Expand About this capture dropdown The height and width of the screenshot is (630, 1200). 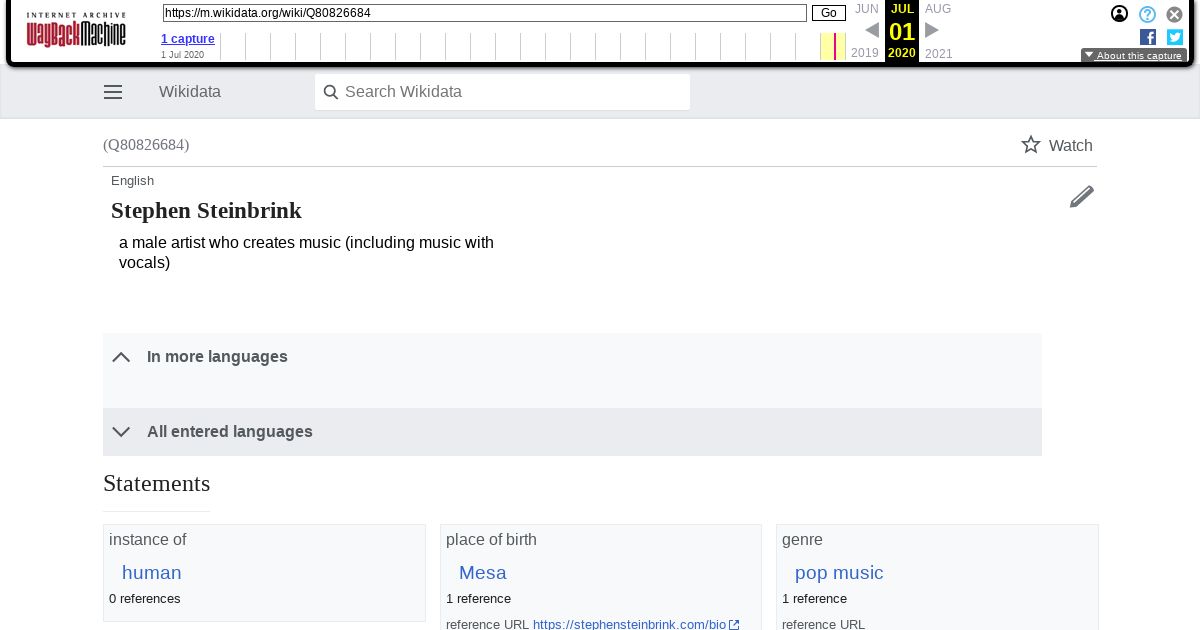pos(1134,56)
